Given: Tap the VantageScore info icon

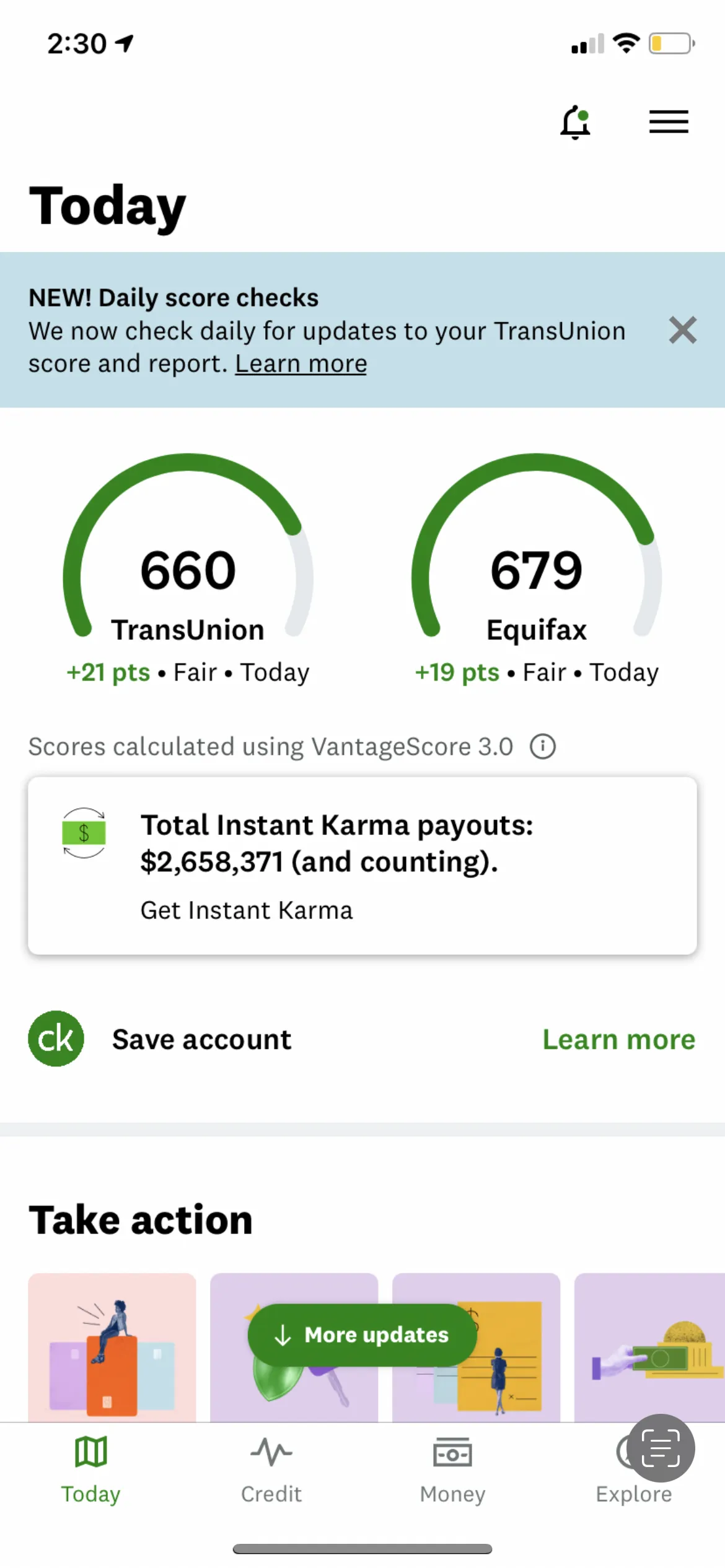Looking at the screenshot, I should tap(543, 746).
